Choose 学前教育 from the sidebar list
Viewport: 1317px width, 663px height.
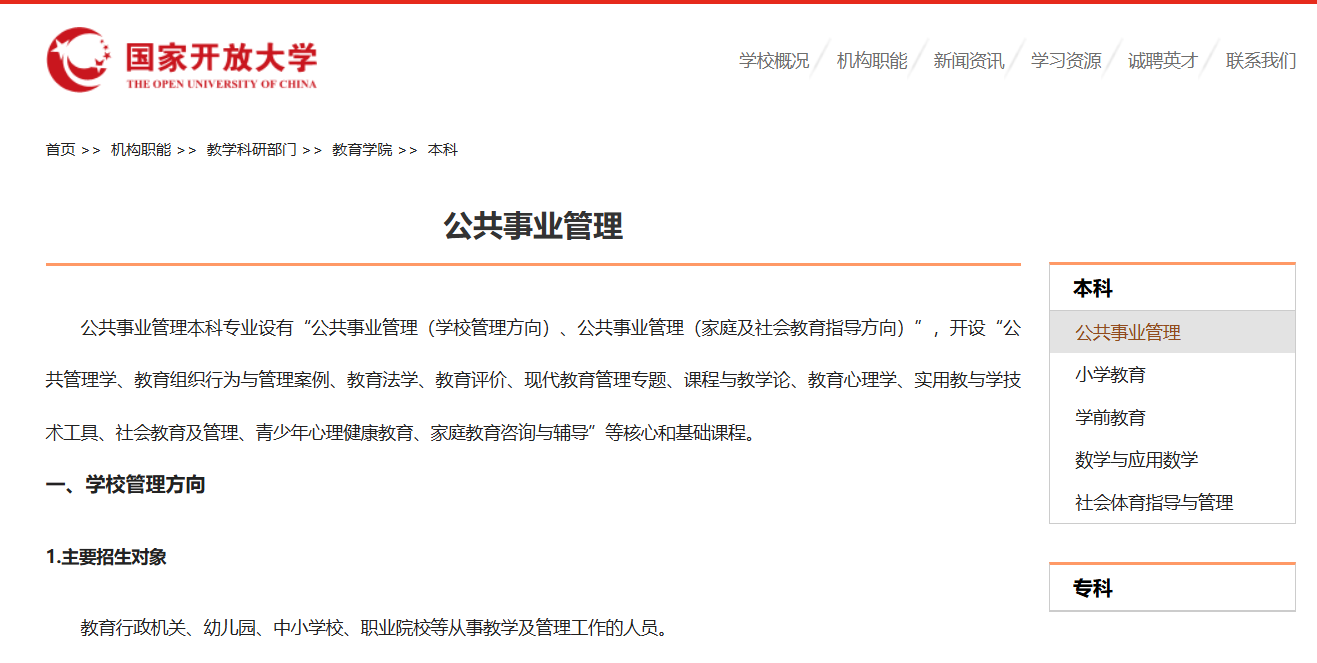1110,418
